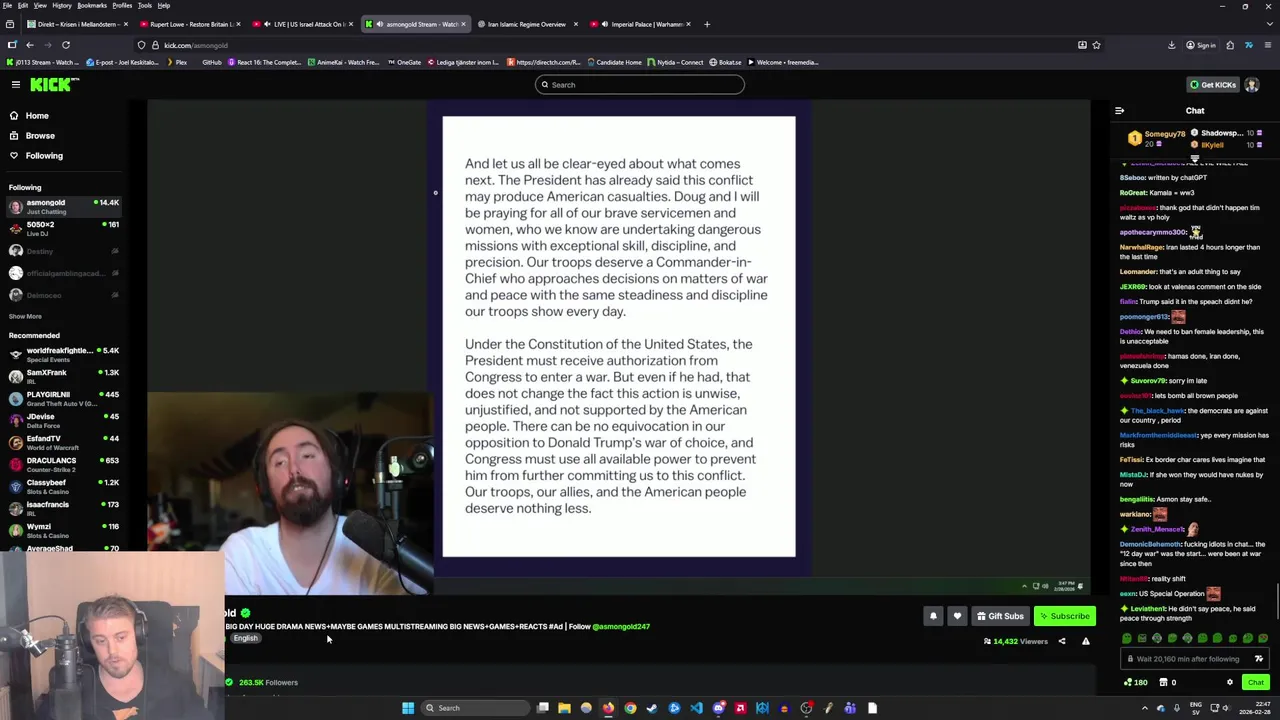Open the chat shop icon
Image resolution: width=1280 pixels, height=720 pixels.
click(1163, 682)
